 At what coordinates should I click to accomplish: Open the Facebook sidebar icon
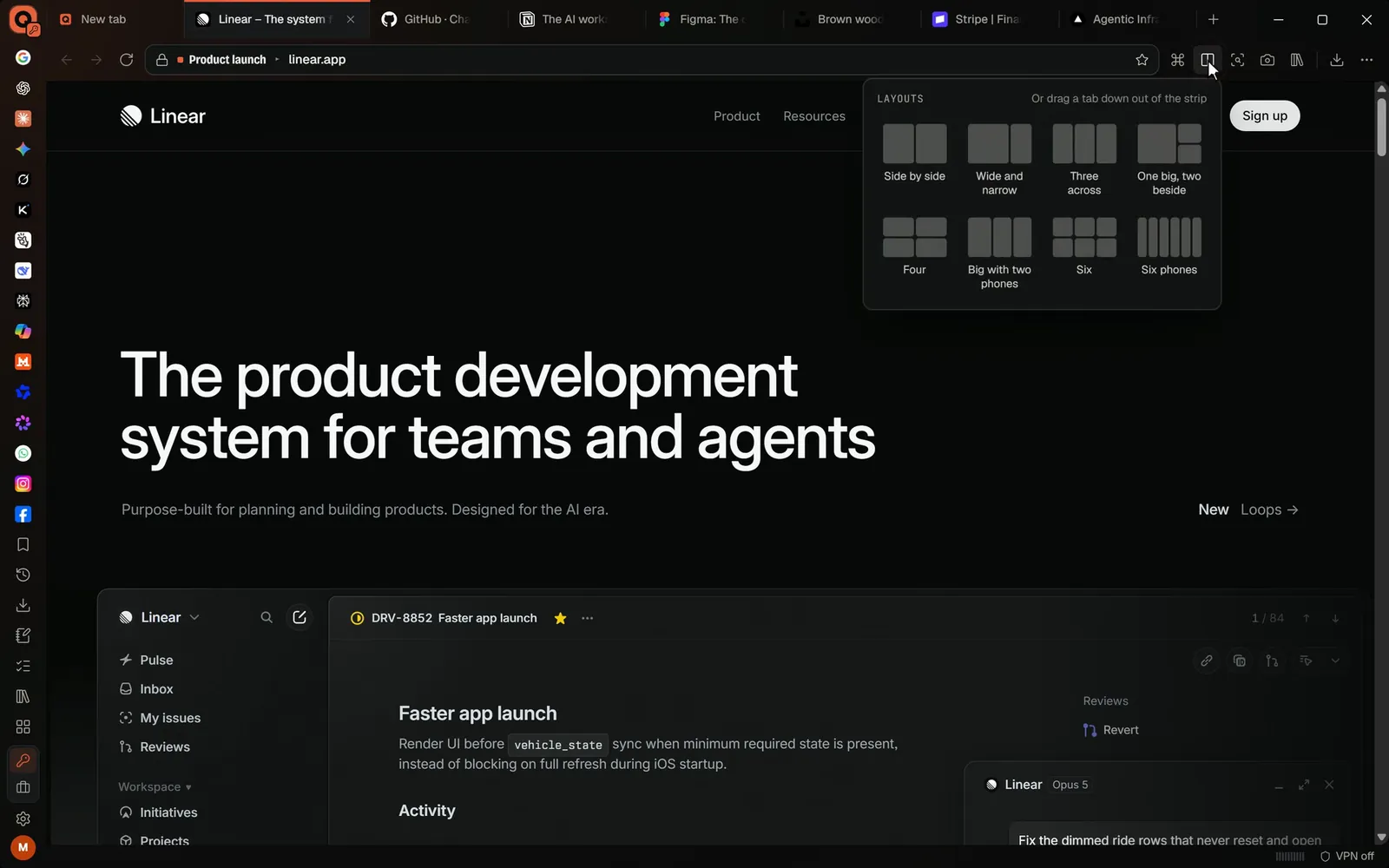point(23,515)
